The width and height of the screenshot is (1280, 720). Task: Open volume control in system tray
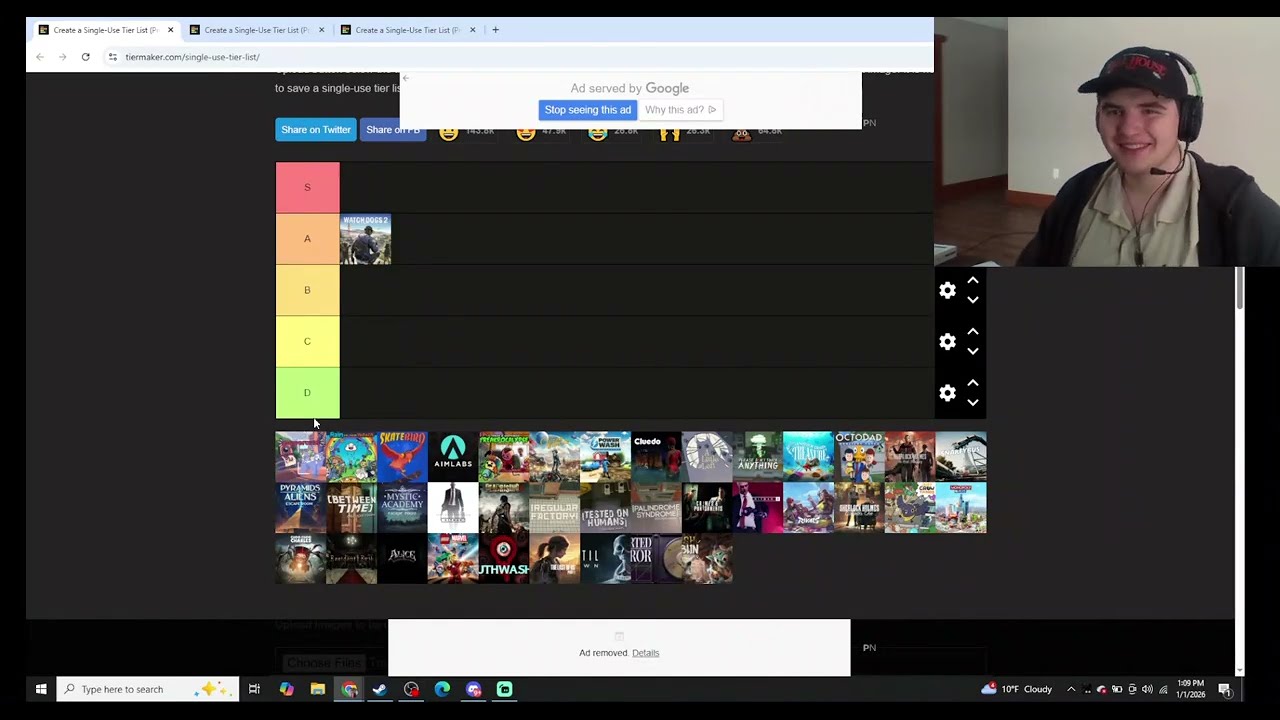tap(1147, 689)
